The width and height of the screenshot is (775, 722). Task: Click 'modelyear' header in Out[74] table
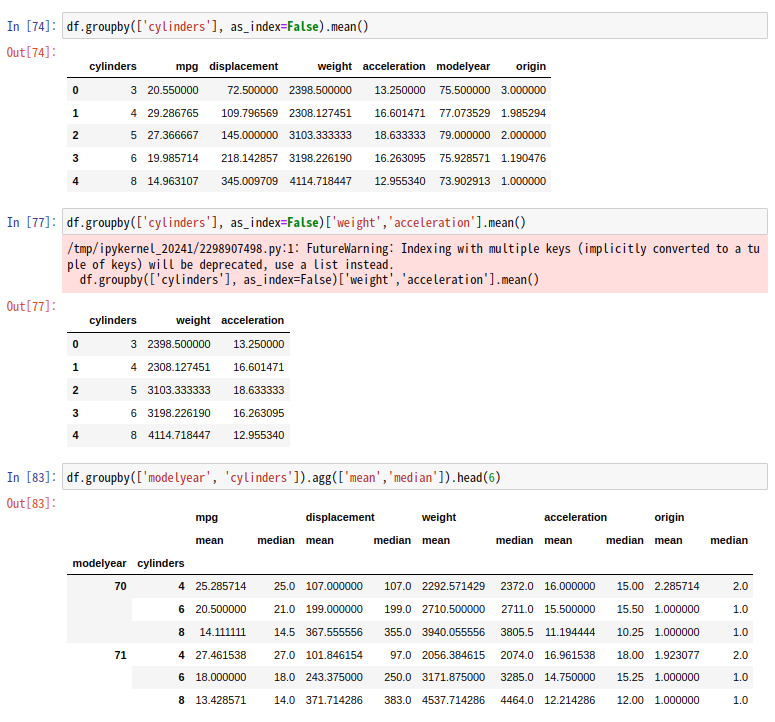coord(463,66)
